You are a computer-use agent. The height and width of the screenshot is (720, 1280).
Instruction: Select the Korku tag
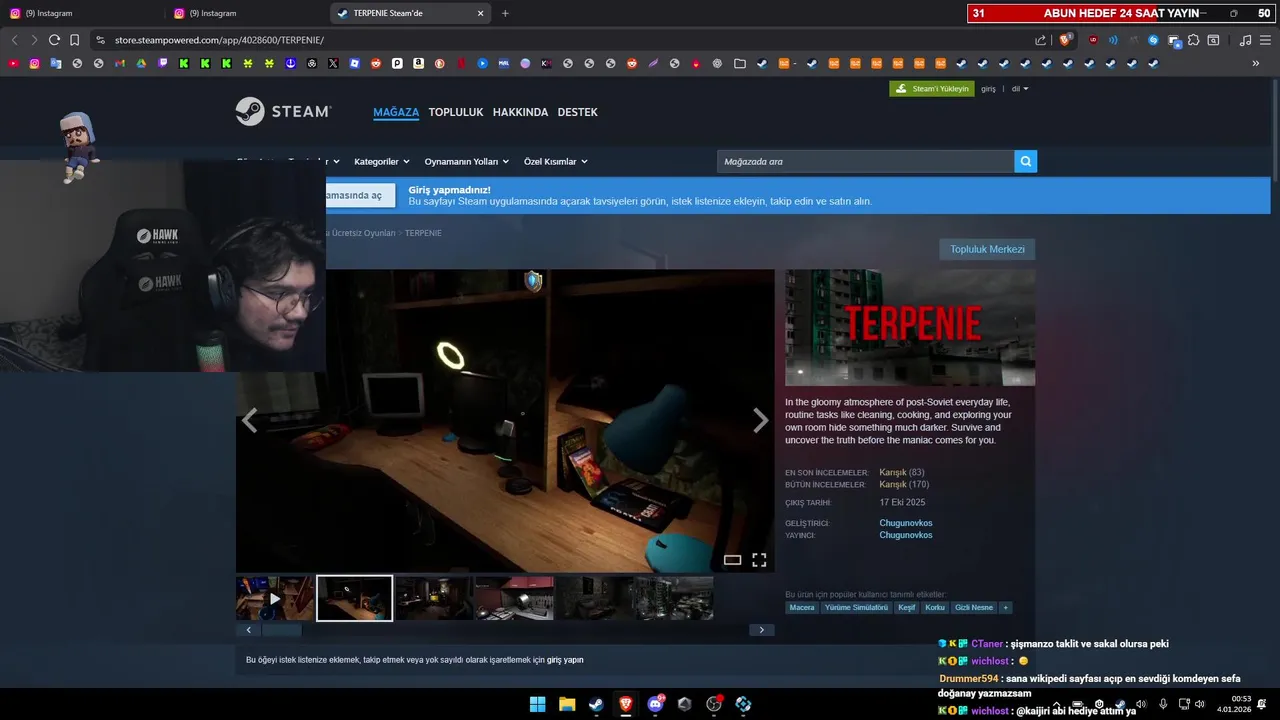935,607
